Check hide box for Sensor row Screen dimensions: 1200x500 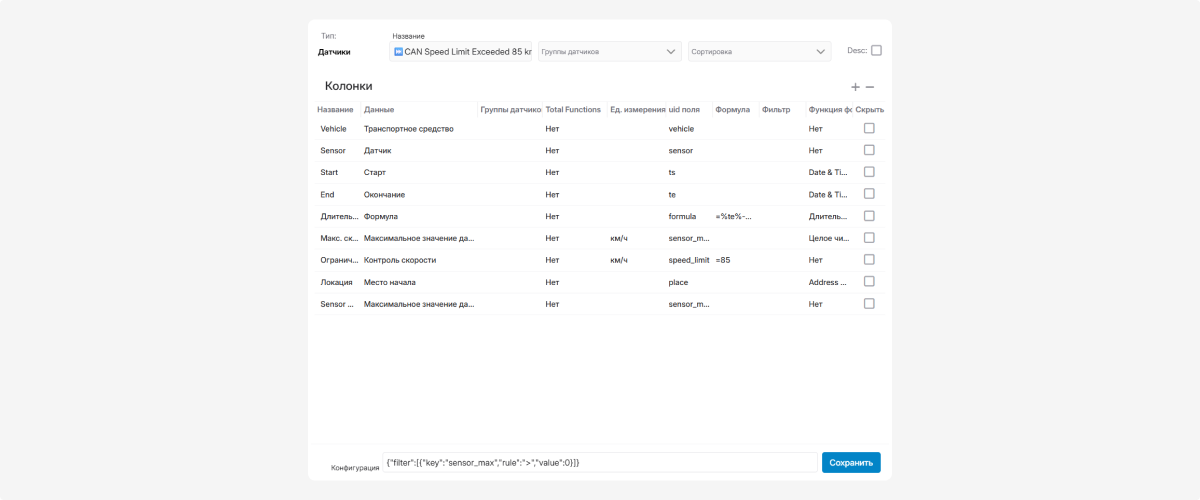click(x=869, y=150)
